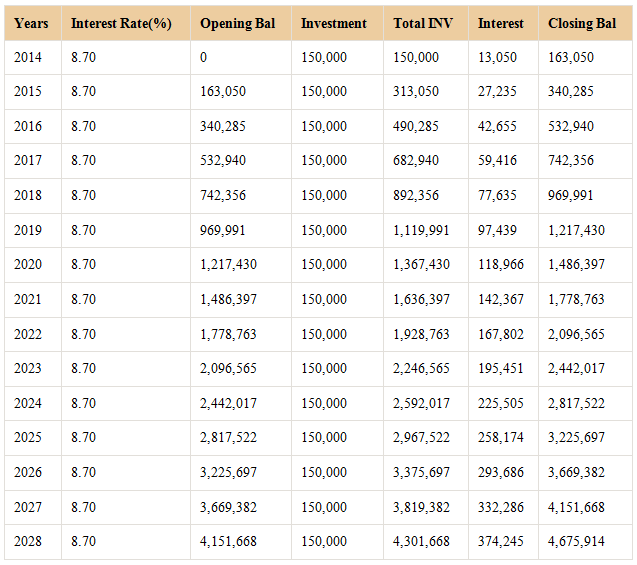
Task: Click the 2016 total investment 490,285
Action: click(x=416, y=127)
